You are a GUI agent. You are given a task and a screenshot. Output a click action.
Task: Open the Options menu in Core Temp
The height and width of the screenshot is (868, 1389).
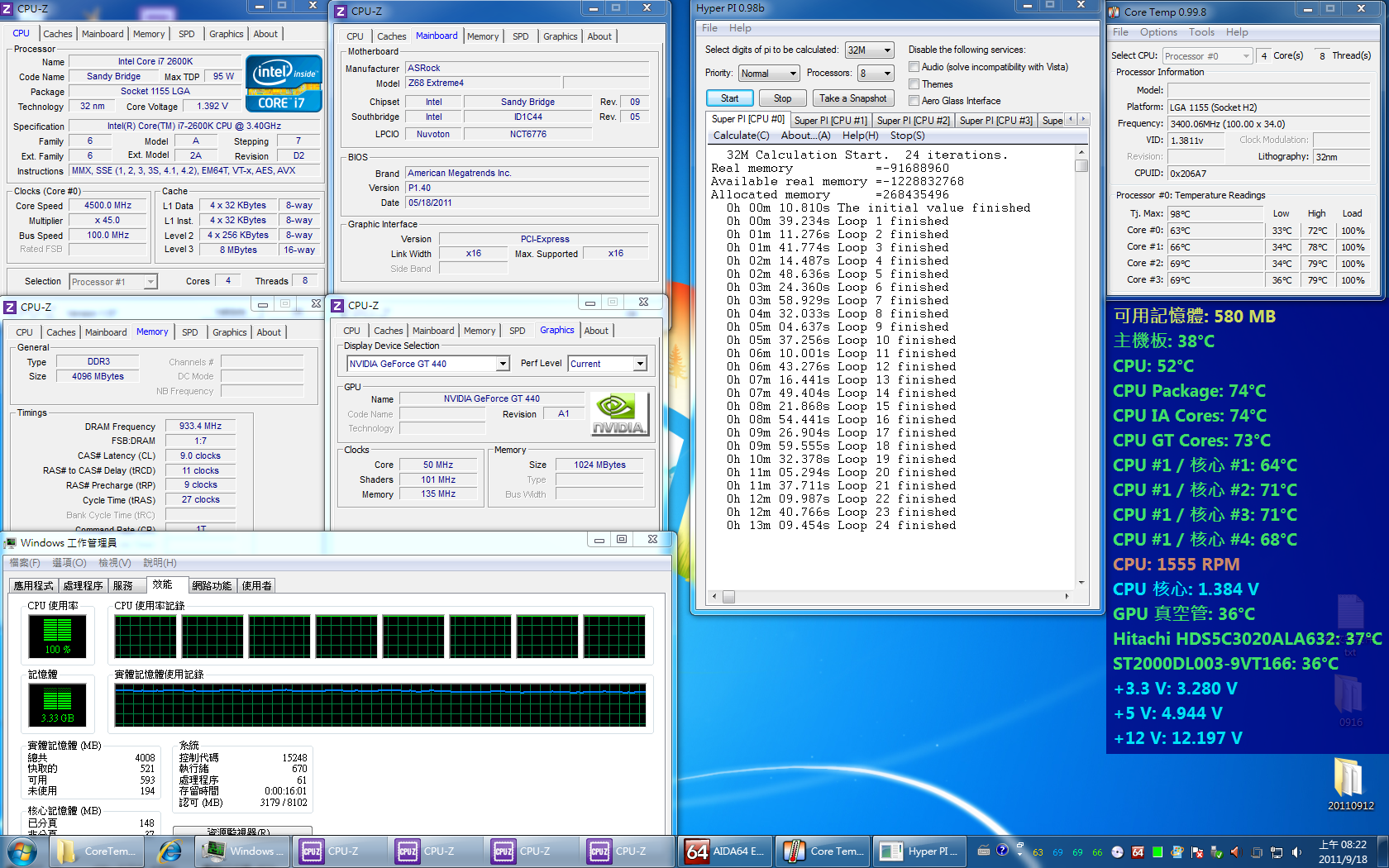pyautogui.click(x=1158, y=32)
